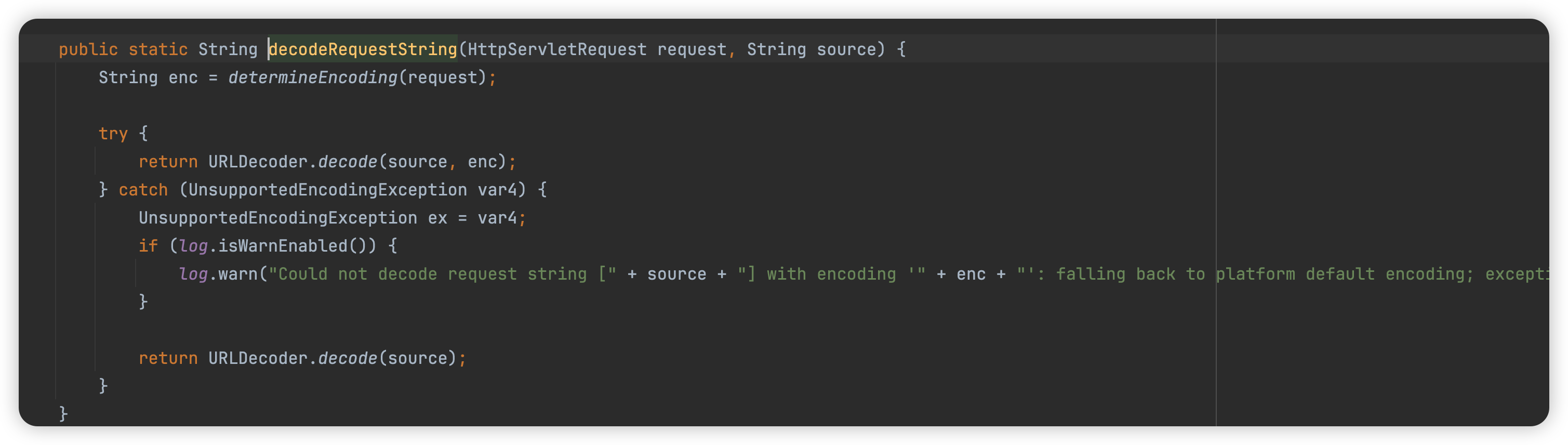Click UnsupportedEncodingException in the catch clause
Image resolution: width=1568 pixels, height=445 pixels.
click(x=327, y=190)
